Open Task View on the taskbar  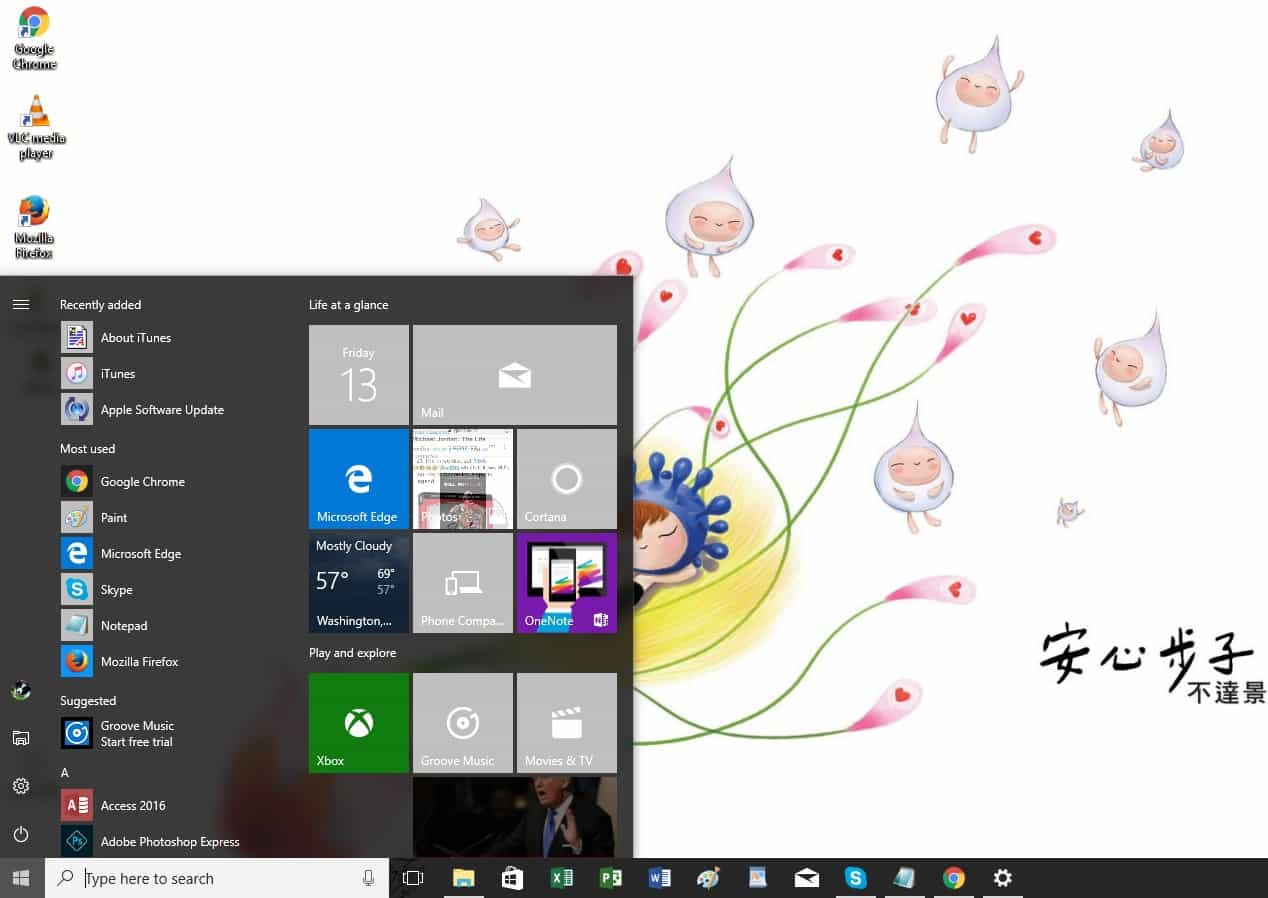(413, 878)
